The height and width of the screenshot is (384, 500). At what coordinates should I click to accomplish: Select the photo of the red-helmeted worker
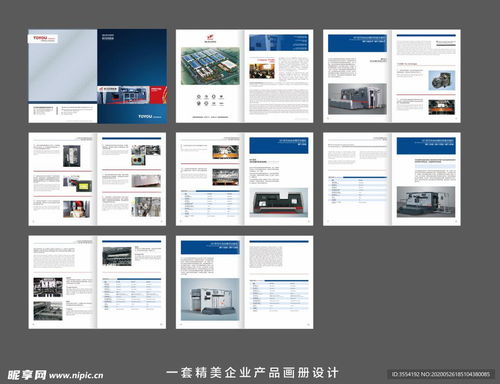pyautogui.click(x=76, y=209)
